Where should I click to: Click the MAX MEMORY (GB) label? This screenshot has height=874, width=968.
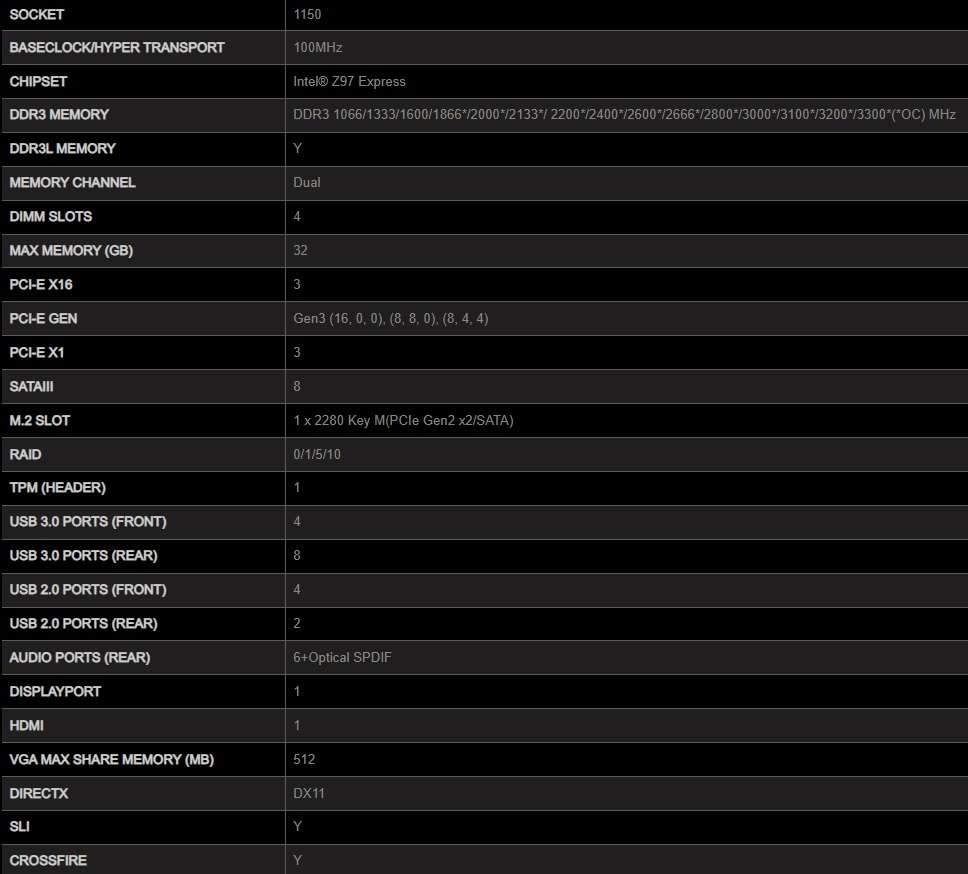[x=70, y=250]
